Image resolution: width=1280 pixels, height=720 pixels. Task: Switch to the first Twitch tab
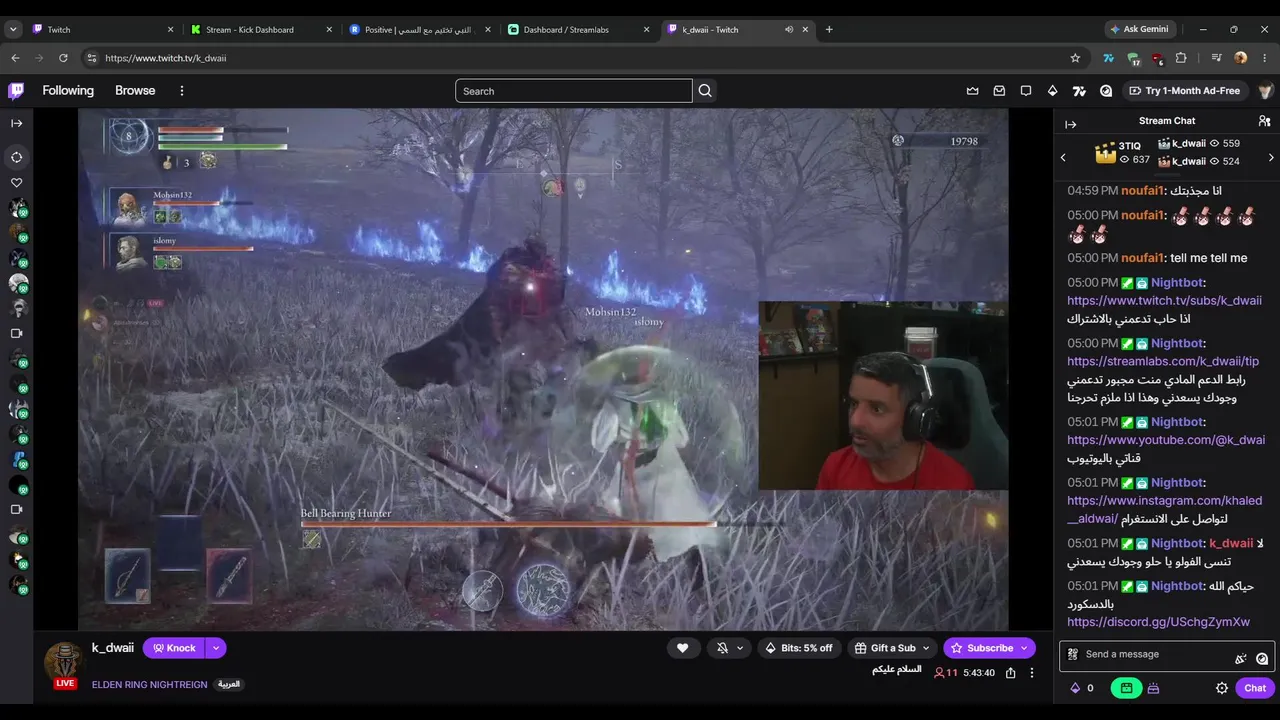point(103,29)
